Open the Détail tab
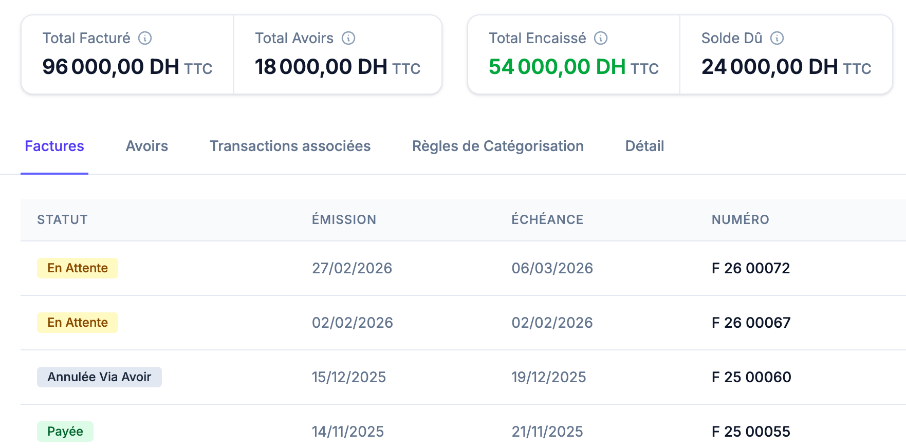This screenshot has width=906, height=448. tap(644, 146)
